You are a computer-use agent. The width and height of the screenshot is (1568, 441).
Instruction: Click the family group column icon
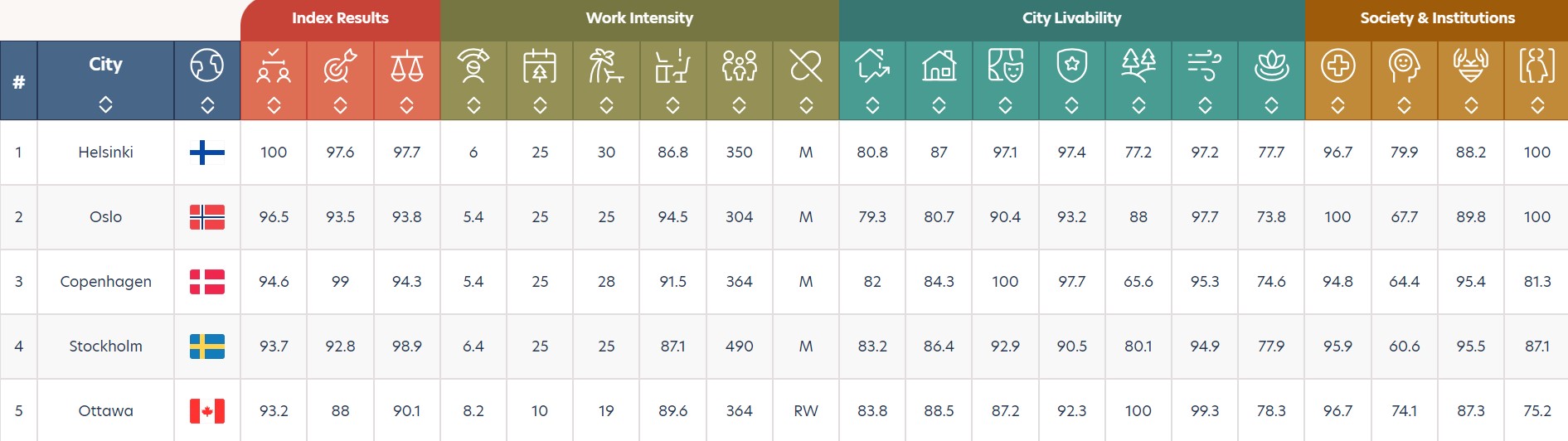click(739, 65)
